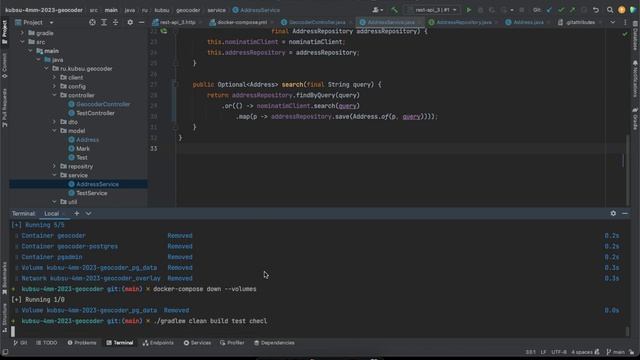Expand the gradle folder
This screenshot has width=640, height=360.
click(23, 33)
